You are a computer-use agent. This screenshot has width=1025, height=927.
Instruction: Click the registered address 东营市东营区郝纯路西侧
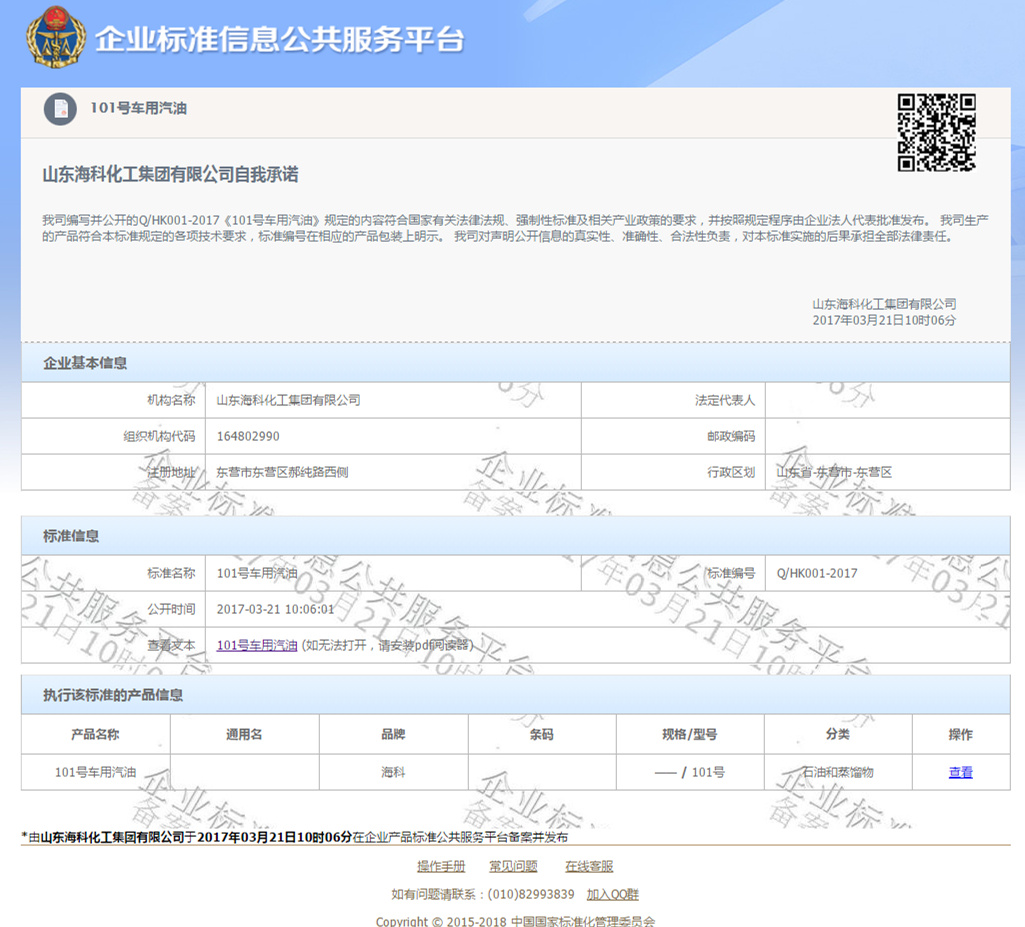[282, 472]
